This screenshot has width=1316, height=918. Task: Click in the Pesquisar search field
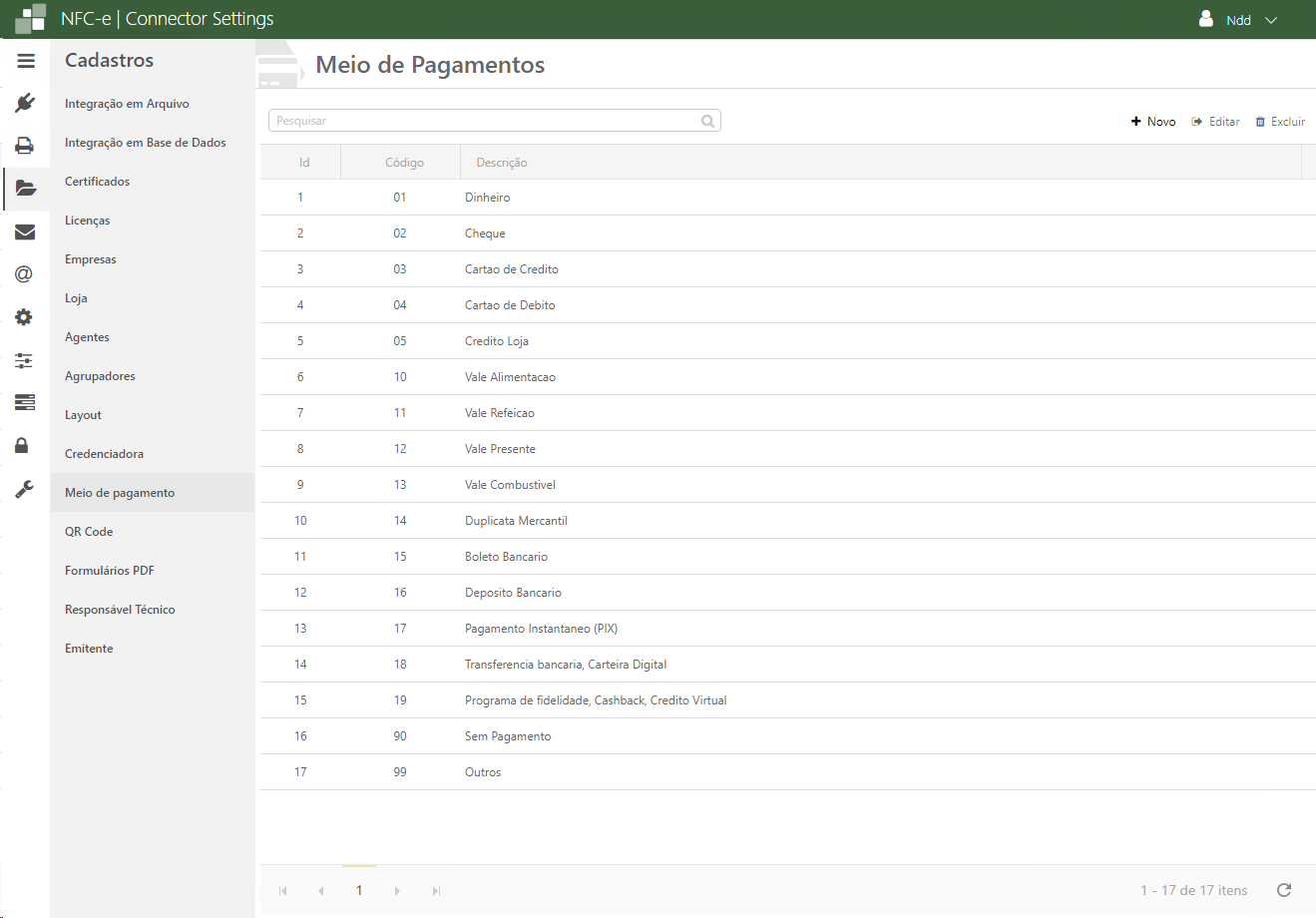pyautogui.click(x=486, y=121)
